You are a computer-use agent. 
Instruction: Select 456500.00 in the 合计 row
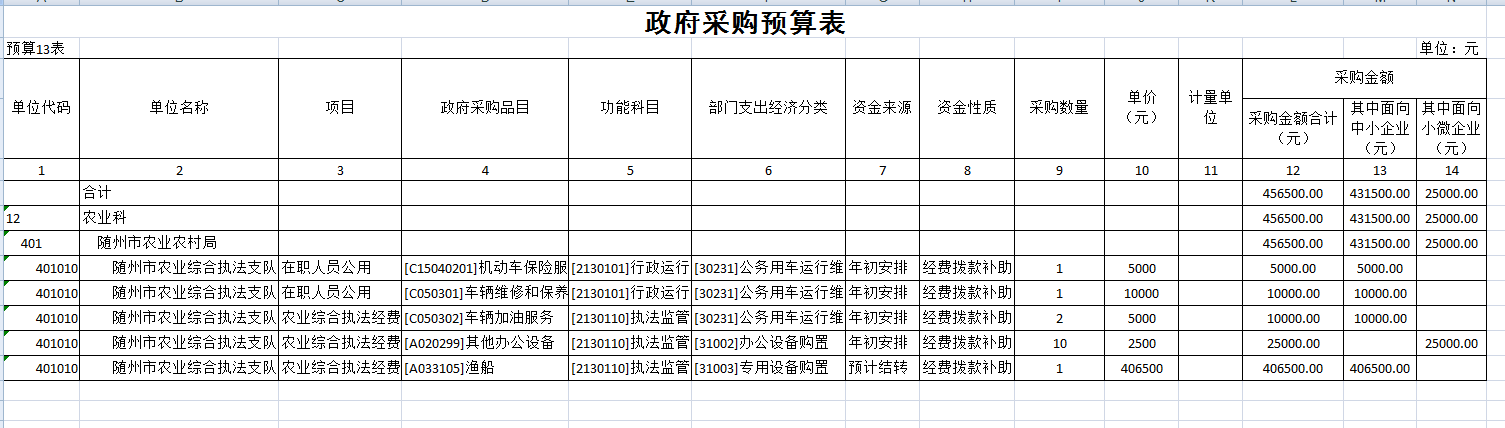pyautogui.click(x=1293, y=193)
